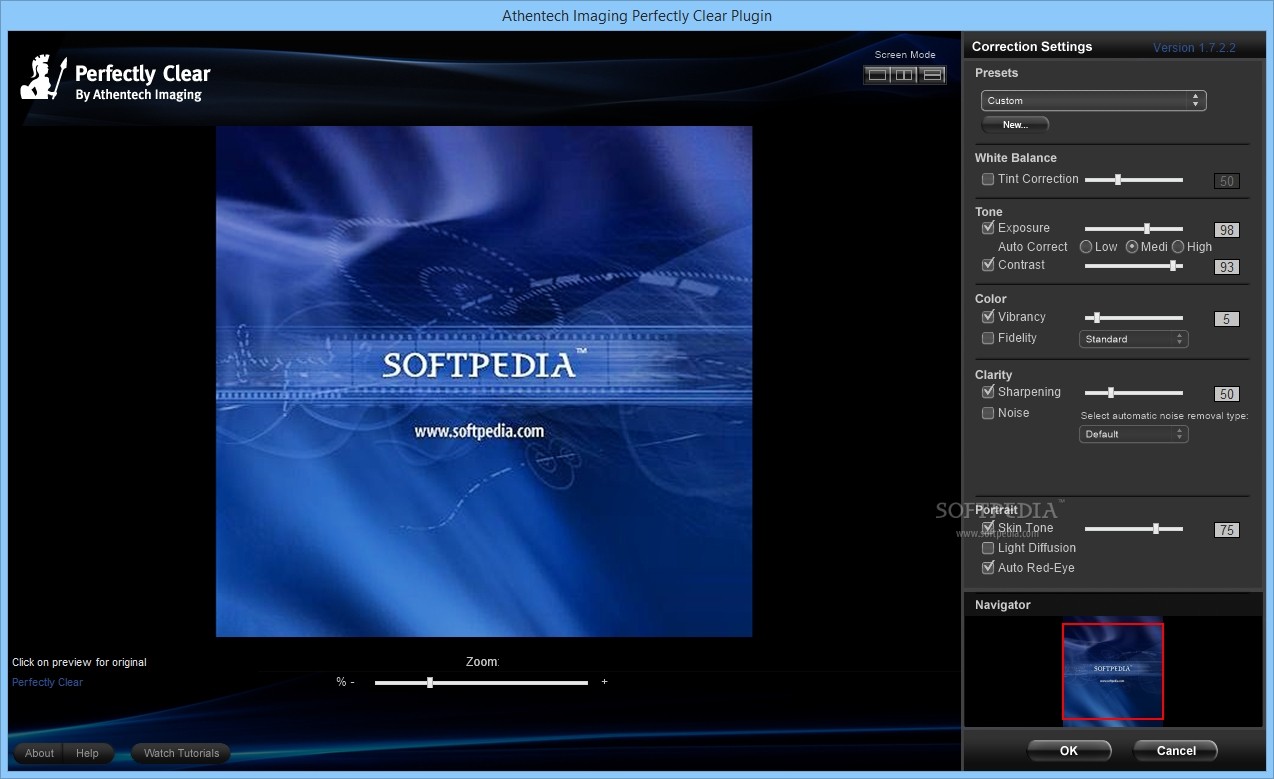
Task: Enable the Fidelity checkbox
Action: click(x=988, y=338)
